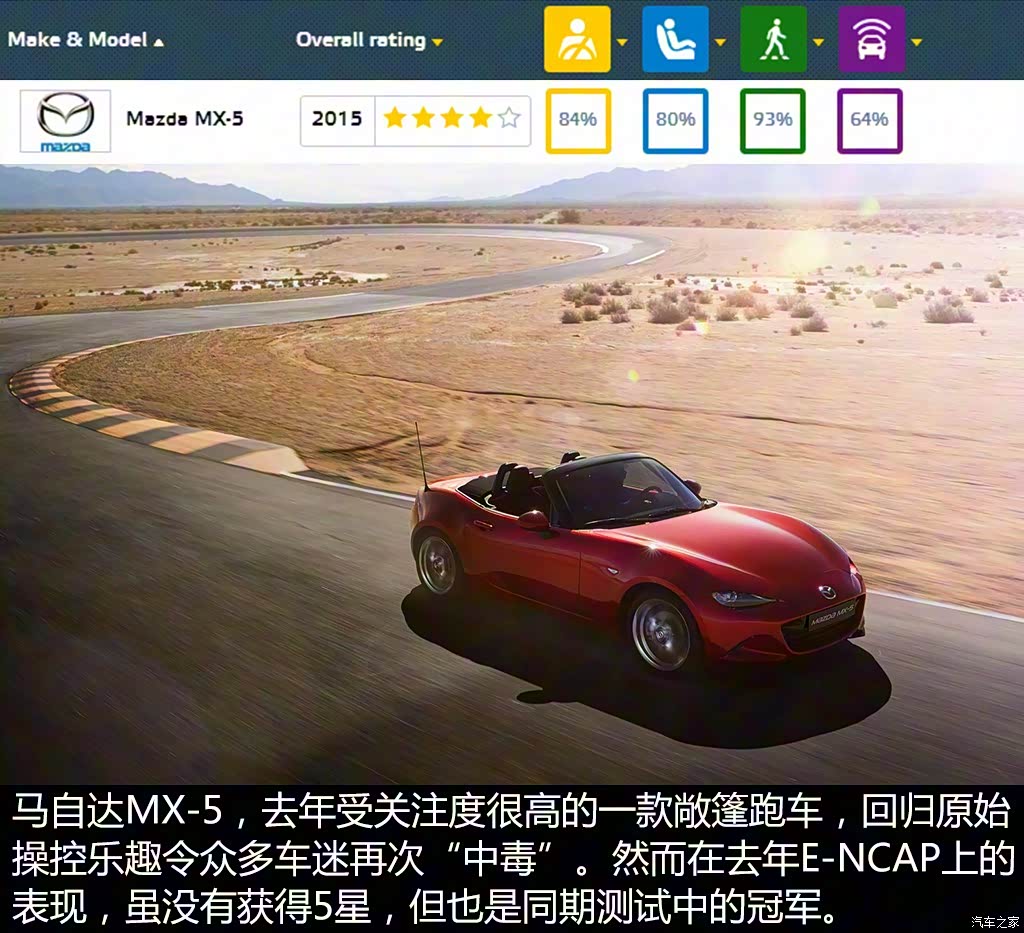This screenshot has width=1024, height=933.
Task: Select the 64% safety assist score box
Action: click(x=869, y=120)
